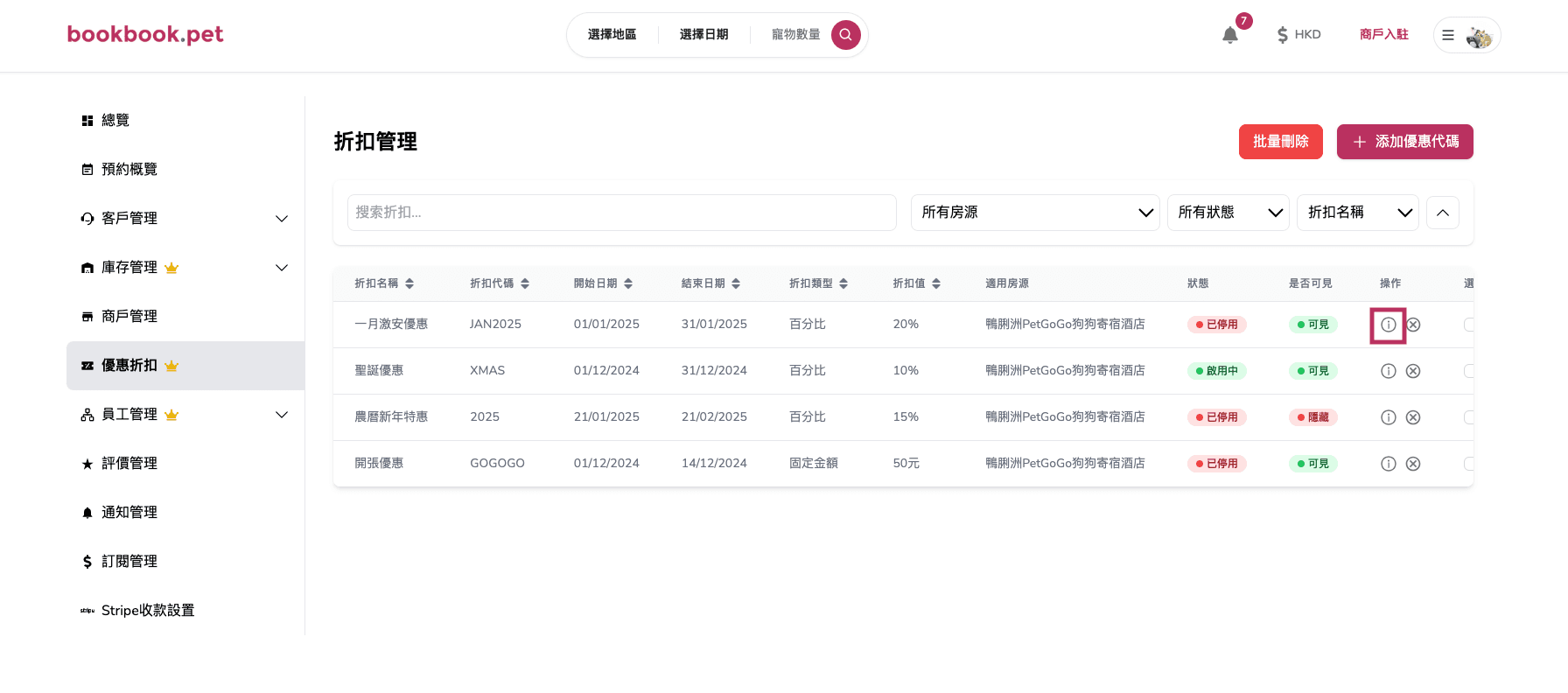
Task: Click the crown icon beside 員工管理
Action: tap(171, 415)
